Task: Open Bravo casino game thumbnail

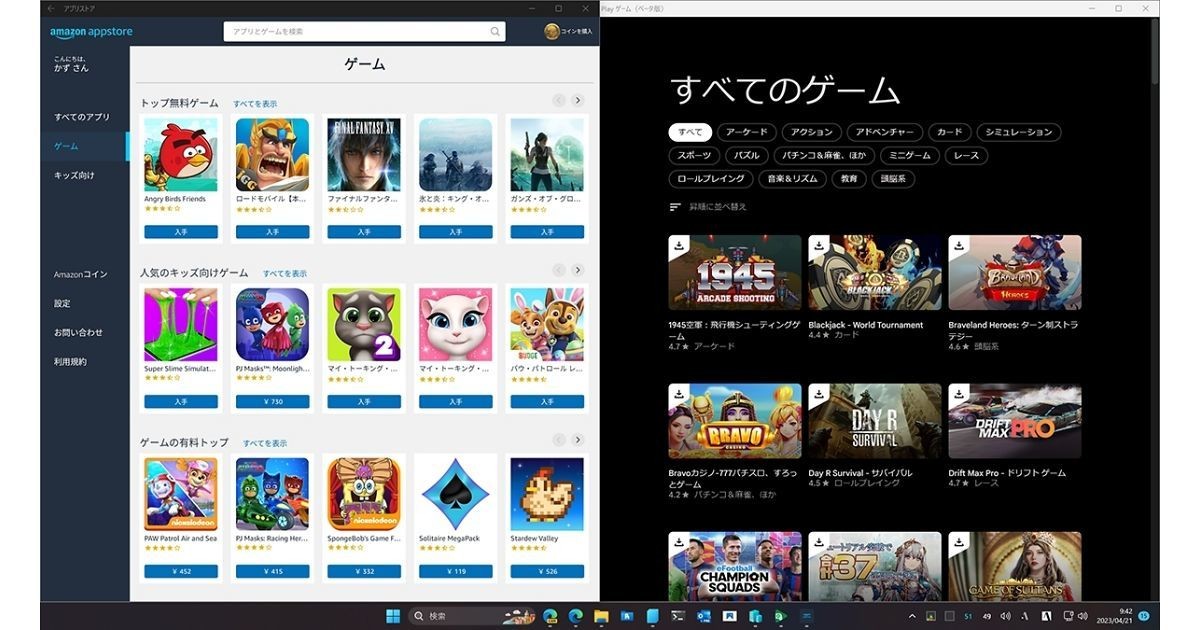Action: [735, 421]
